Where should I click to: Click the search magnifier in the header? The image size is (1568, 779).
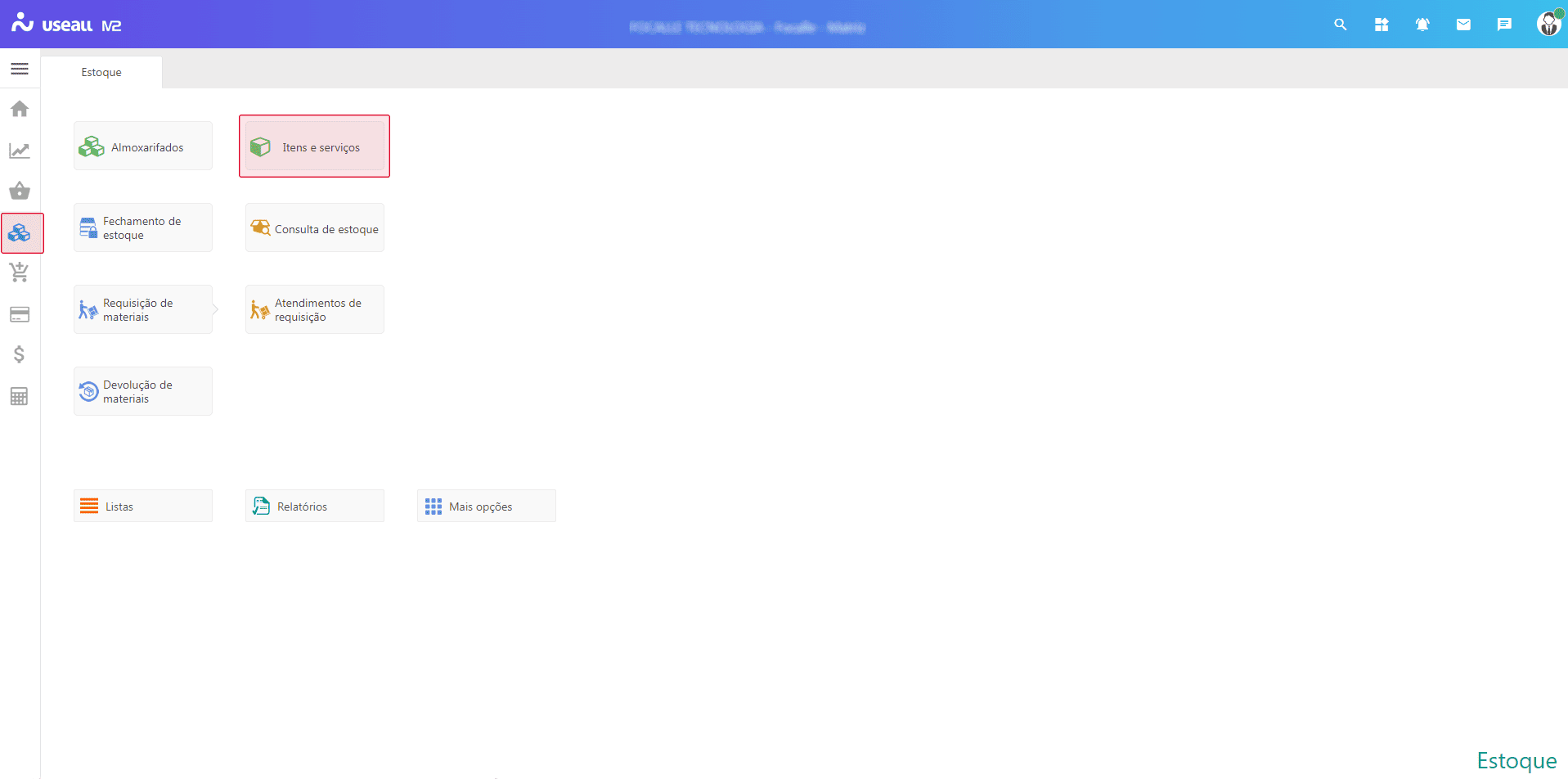pos(1340,25)
